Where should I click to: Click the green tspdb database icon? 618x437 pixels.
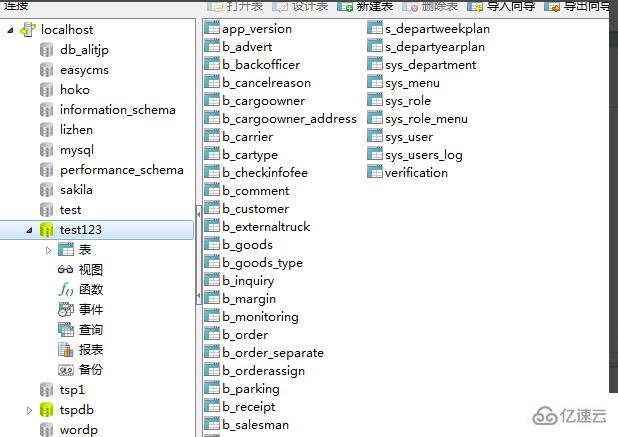pyautogui.click(x=47, y=410)
